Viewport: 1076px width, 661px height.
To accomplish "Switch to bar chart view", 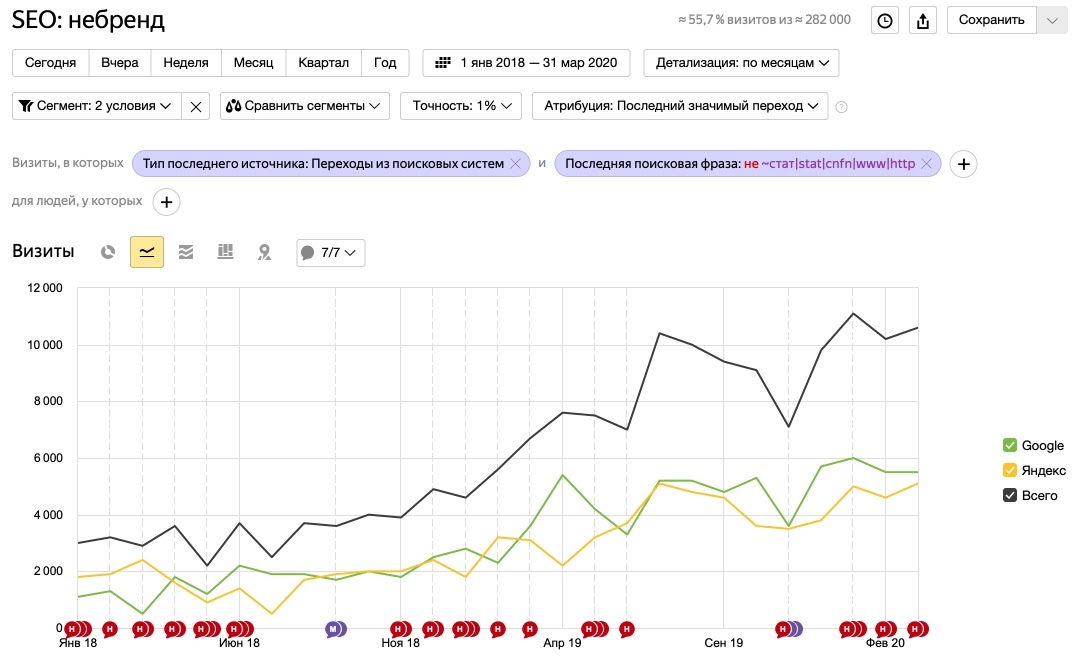I will tap(225, 253).
